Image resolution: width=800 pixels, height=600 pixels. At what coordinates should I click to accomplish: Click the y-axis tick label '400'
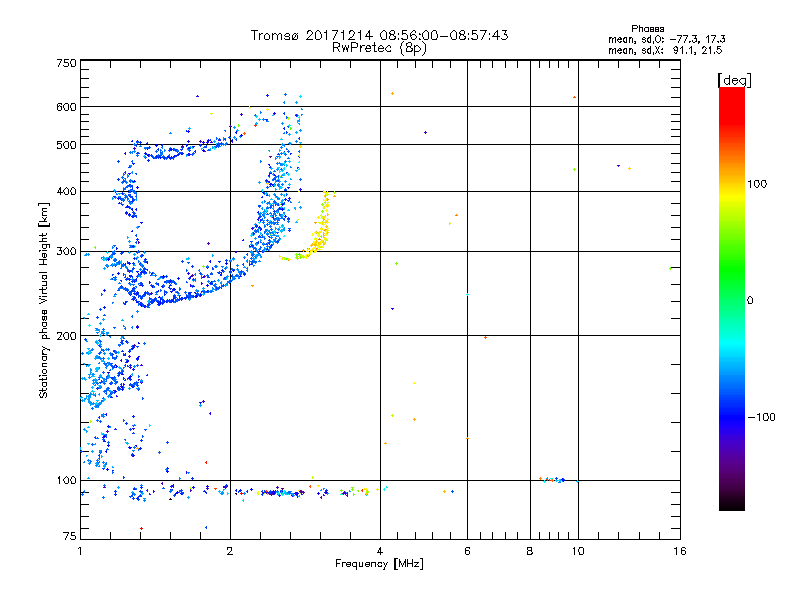[66, 191]
